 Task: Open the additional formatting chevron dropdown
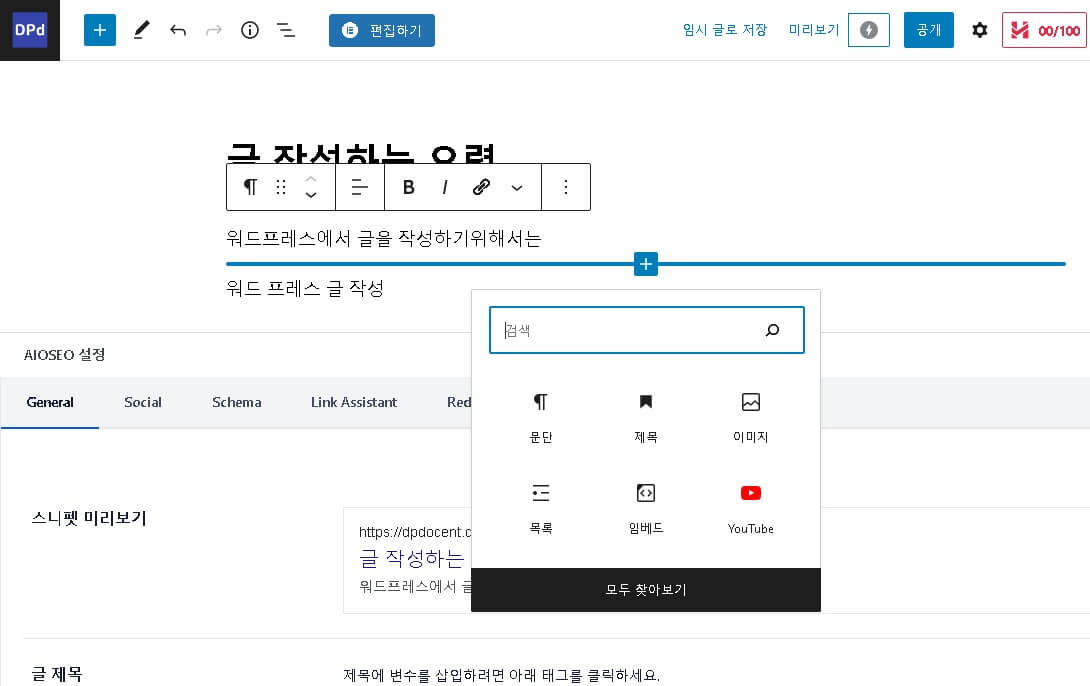click(x=517, y=187)
